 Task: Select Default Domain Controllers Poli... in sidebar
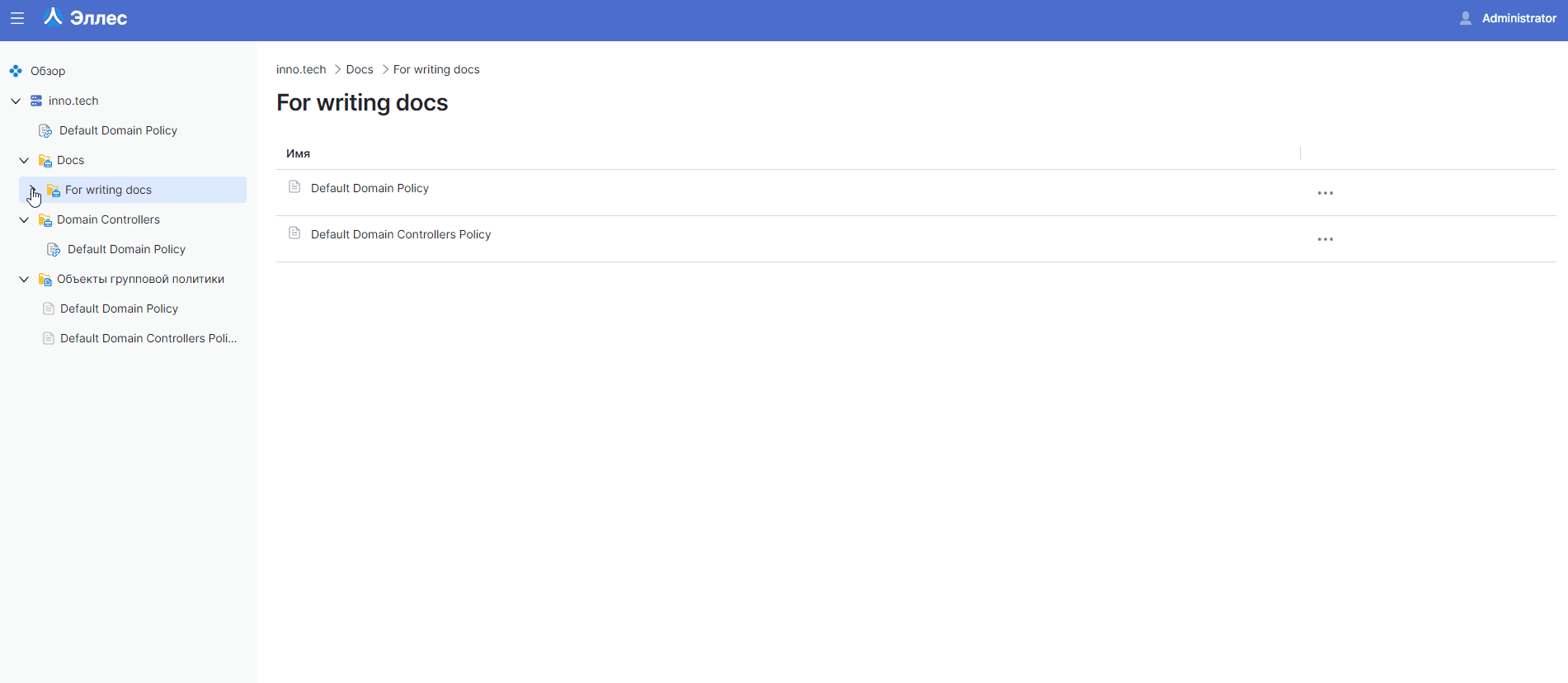point(148,338)
